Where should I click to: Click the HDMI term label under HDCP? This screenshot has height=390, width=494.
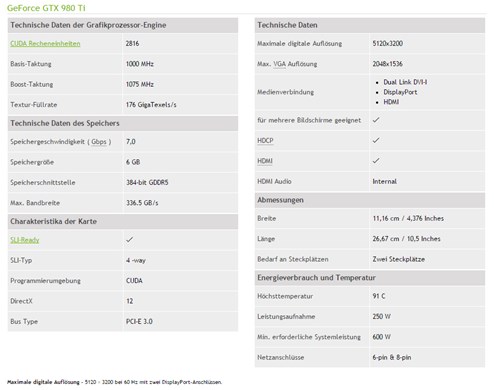(265, 161)
